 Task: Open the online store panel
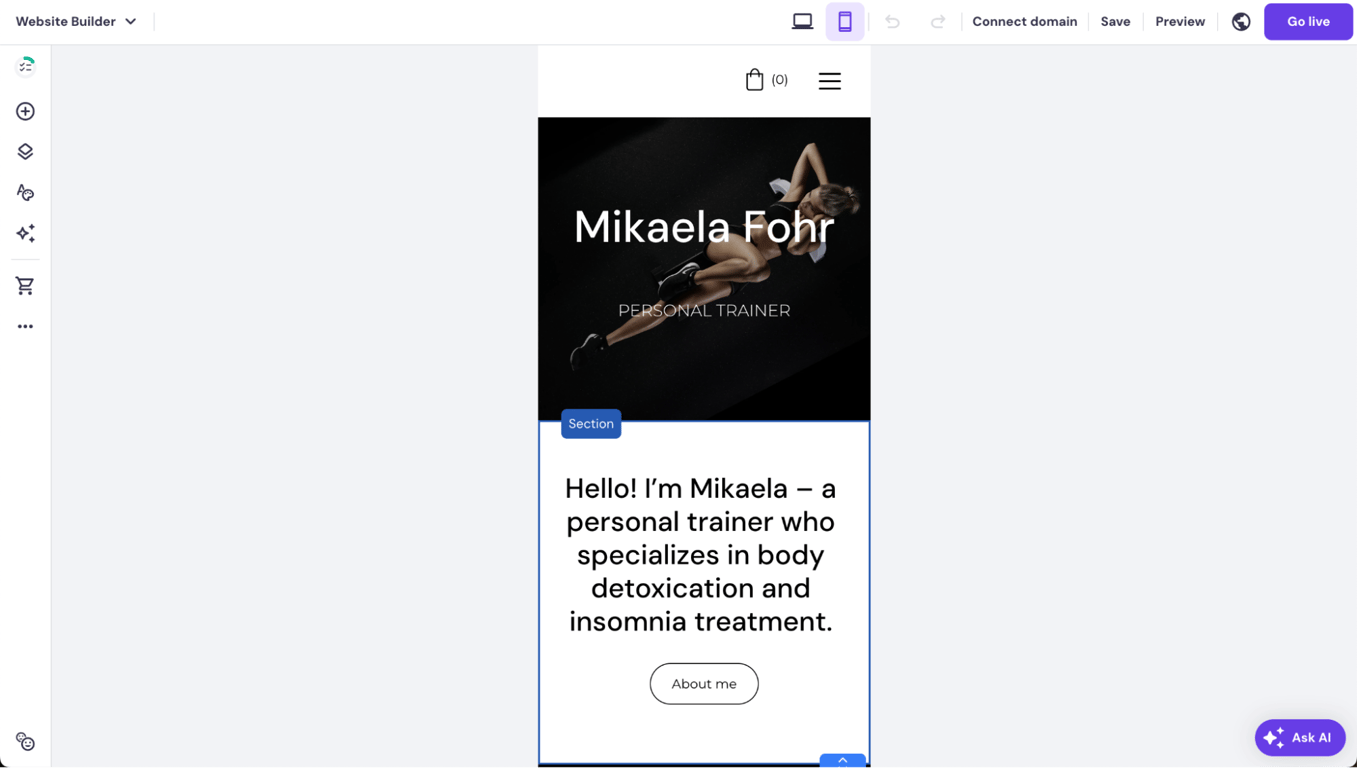click(x=25, y=285)
